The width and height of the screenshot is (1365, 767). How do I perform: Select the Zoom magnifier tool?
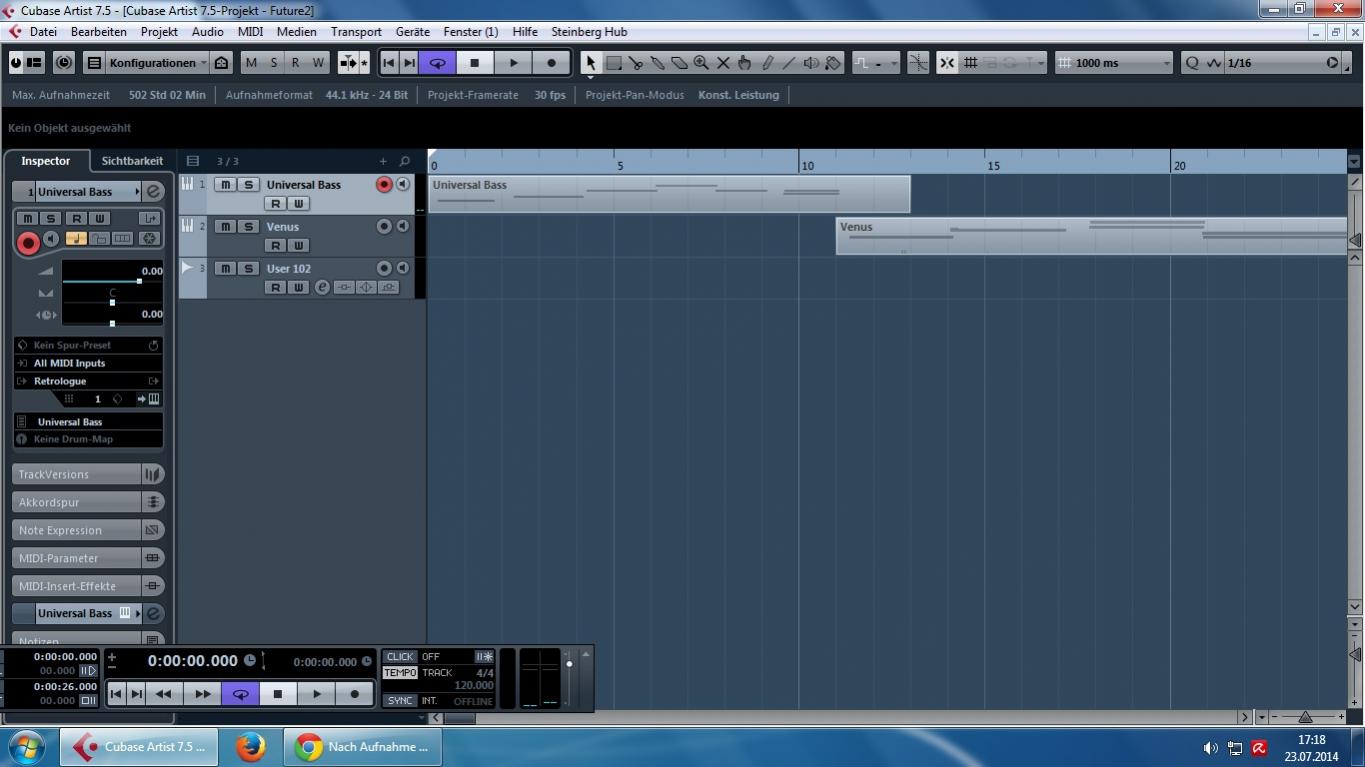(x=702, y=63)
